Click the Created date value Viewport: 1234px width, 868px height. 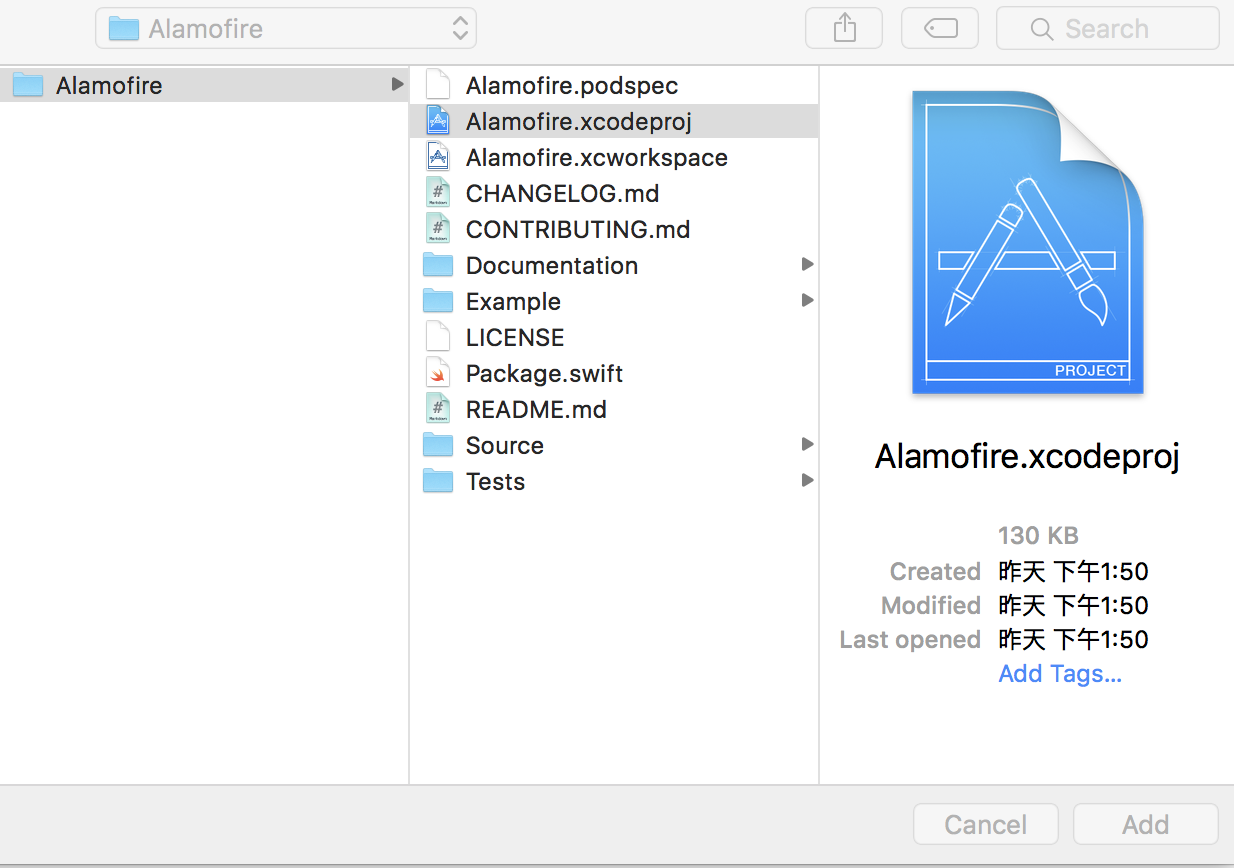1073,572
